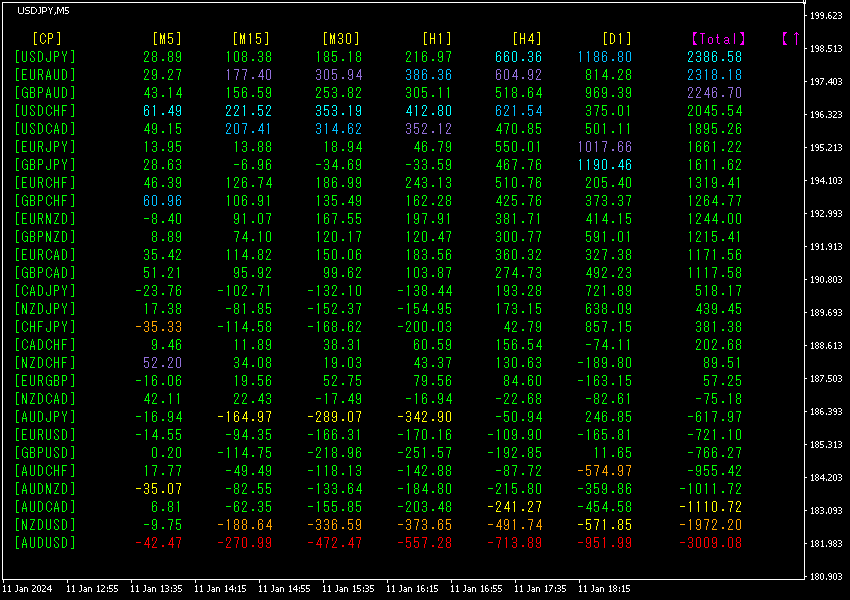
Task: Open the [USDJPY] pair label
Action: point(45,56)
